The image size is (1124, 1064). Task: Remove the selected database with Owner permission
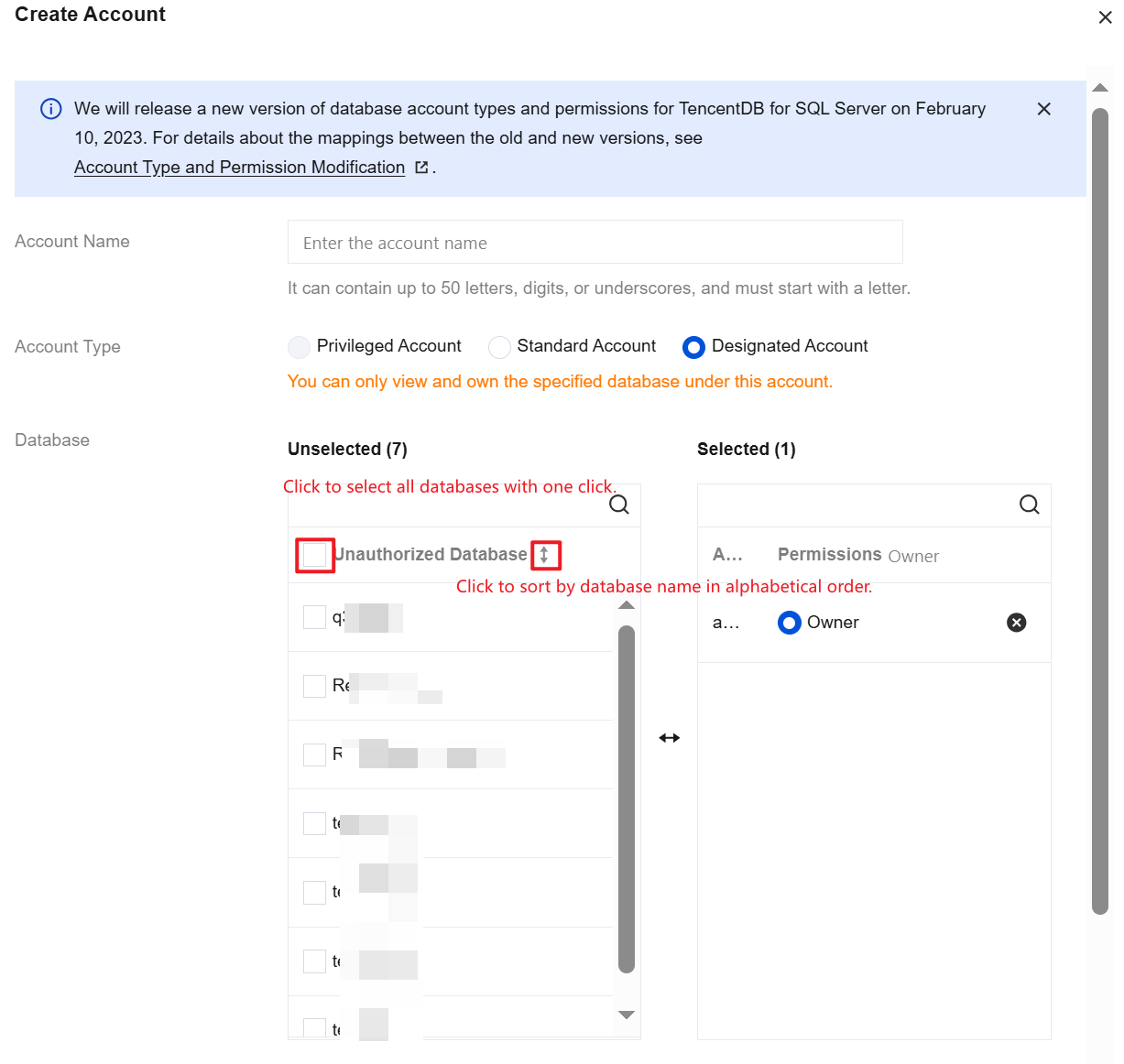pos(1016,623)
